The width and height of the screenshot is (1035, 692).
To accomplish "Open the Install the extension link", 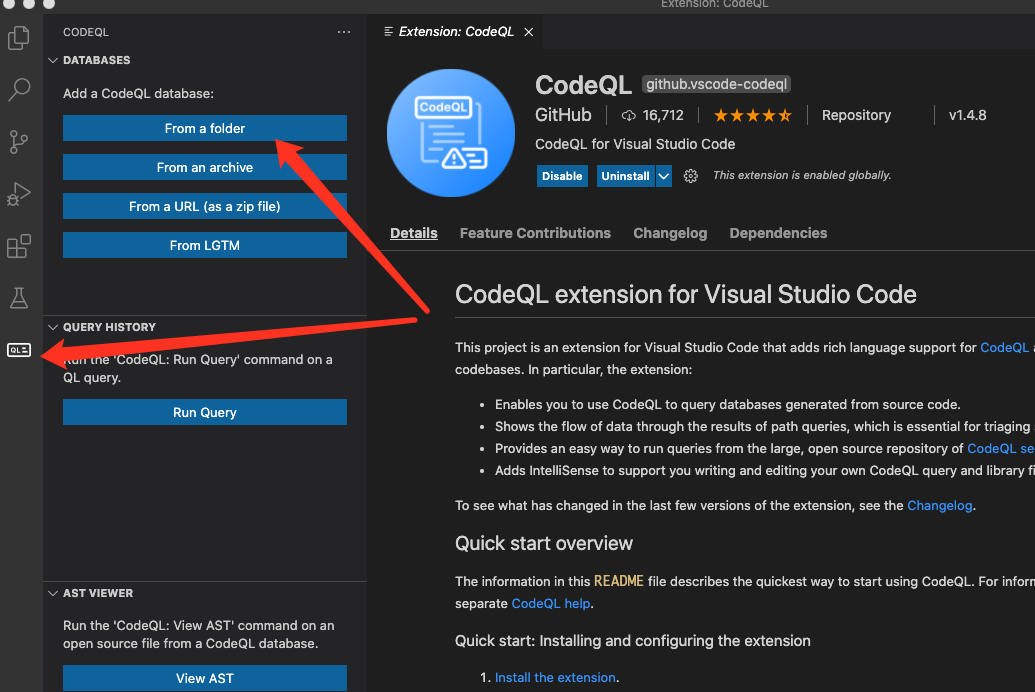I will [555, 677].
